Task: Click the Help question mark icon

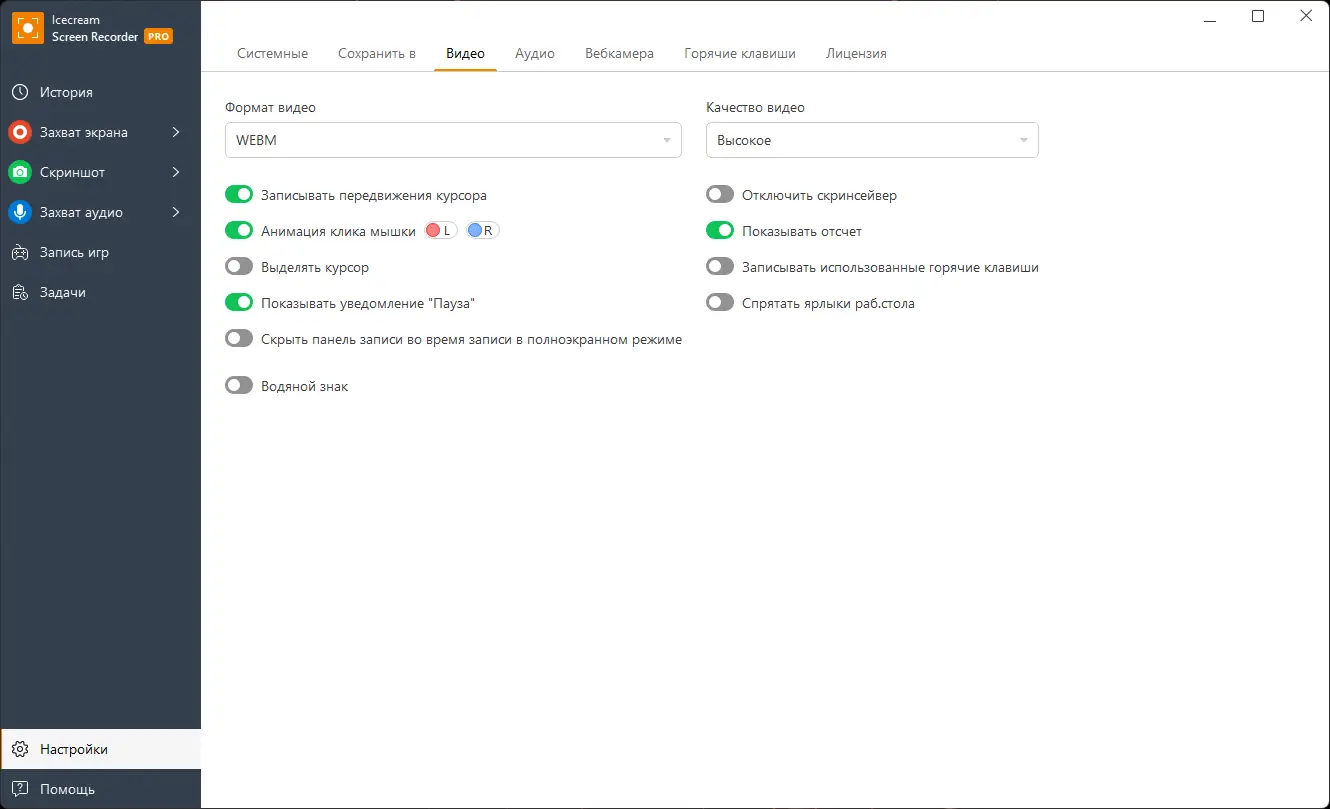Action: [20, 789]
